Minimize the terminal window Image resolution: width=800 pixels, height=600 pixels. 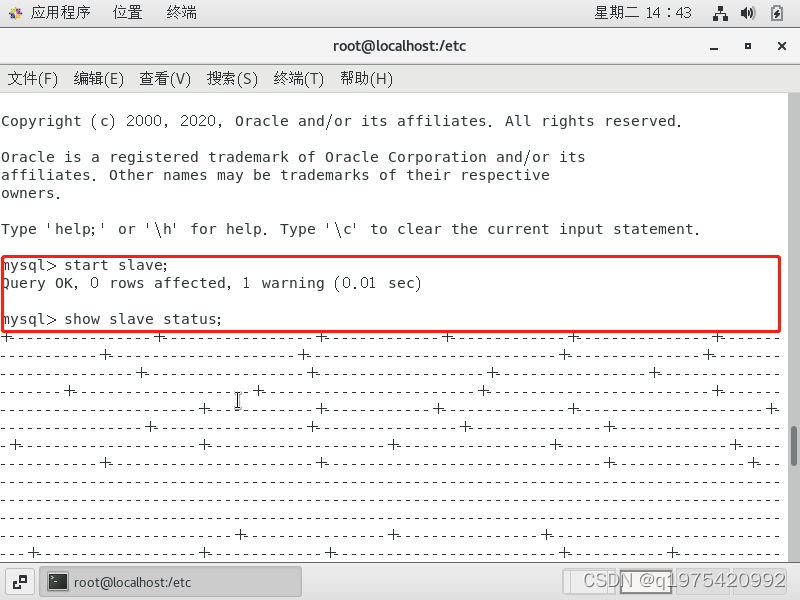point(714,46)
